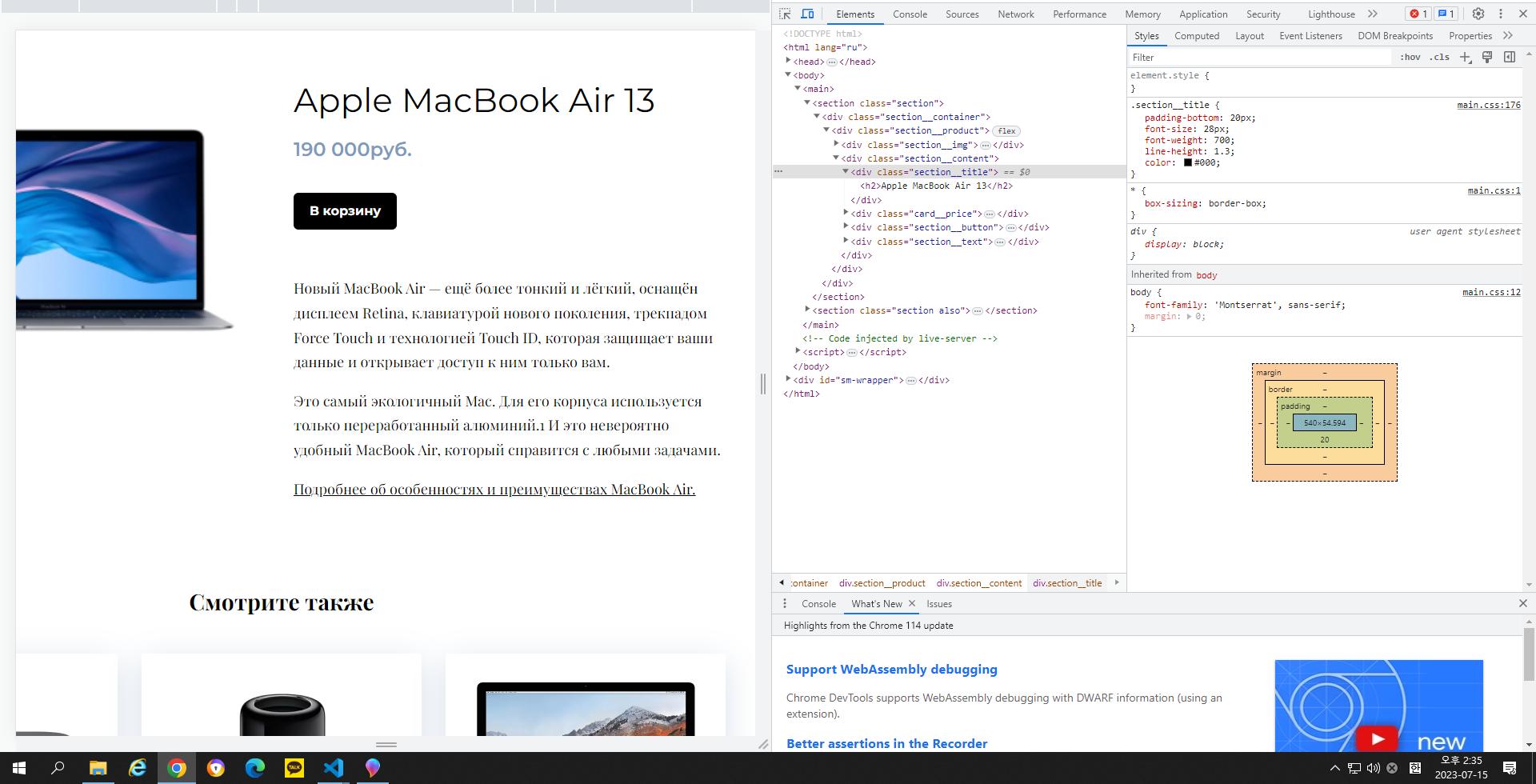This screenshot has width=1536, height=784.
Task: Click the new style rule plus icon
Action: [x=1466, y=57]
